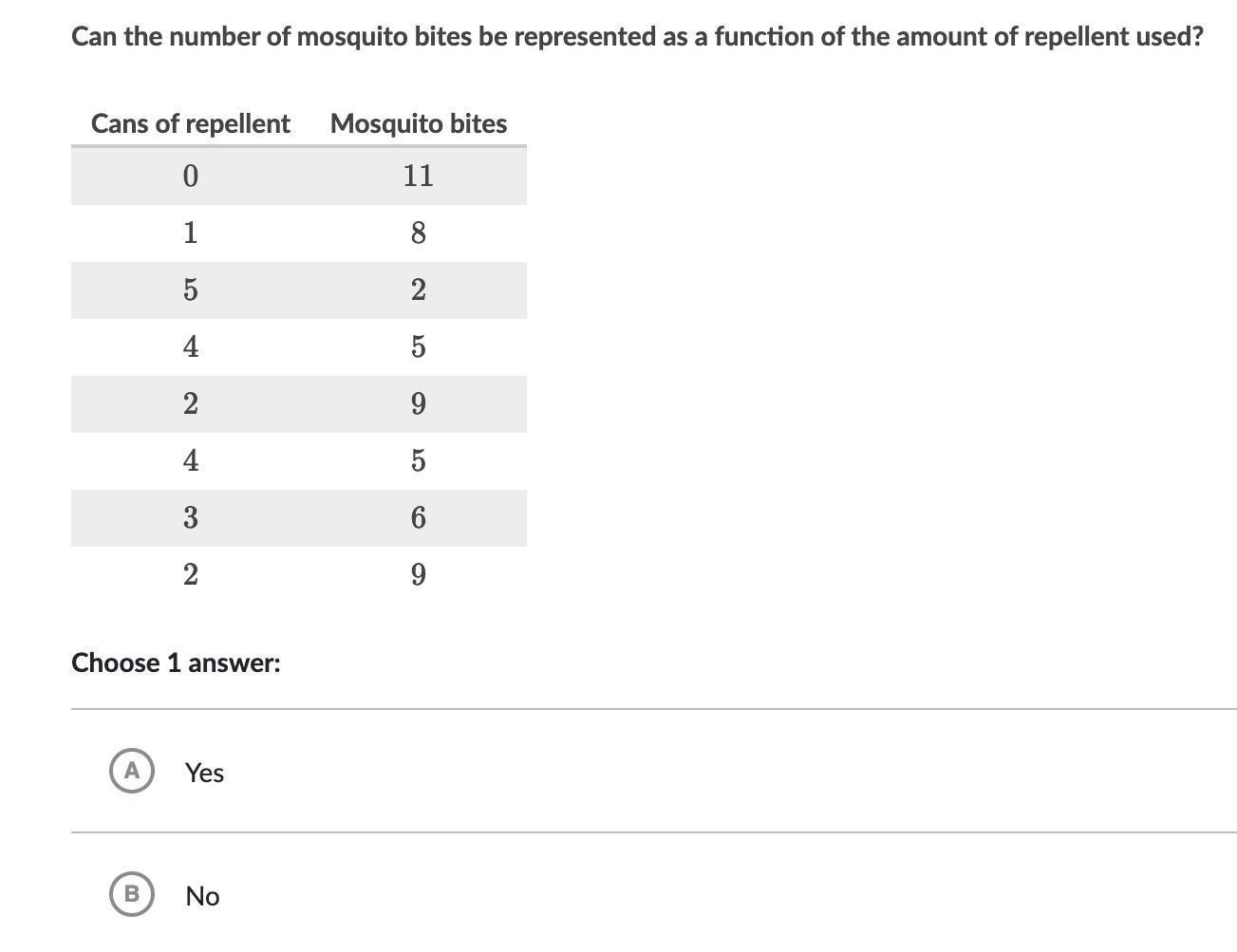
Task: Click the cell showing 11 mosquito bites
Action: [418, 176]
